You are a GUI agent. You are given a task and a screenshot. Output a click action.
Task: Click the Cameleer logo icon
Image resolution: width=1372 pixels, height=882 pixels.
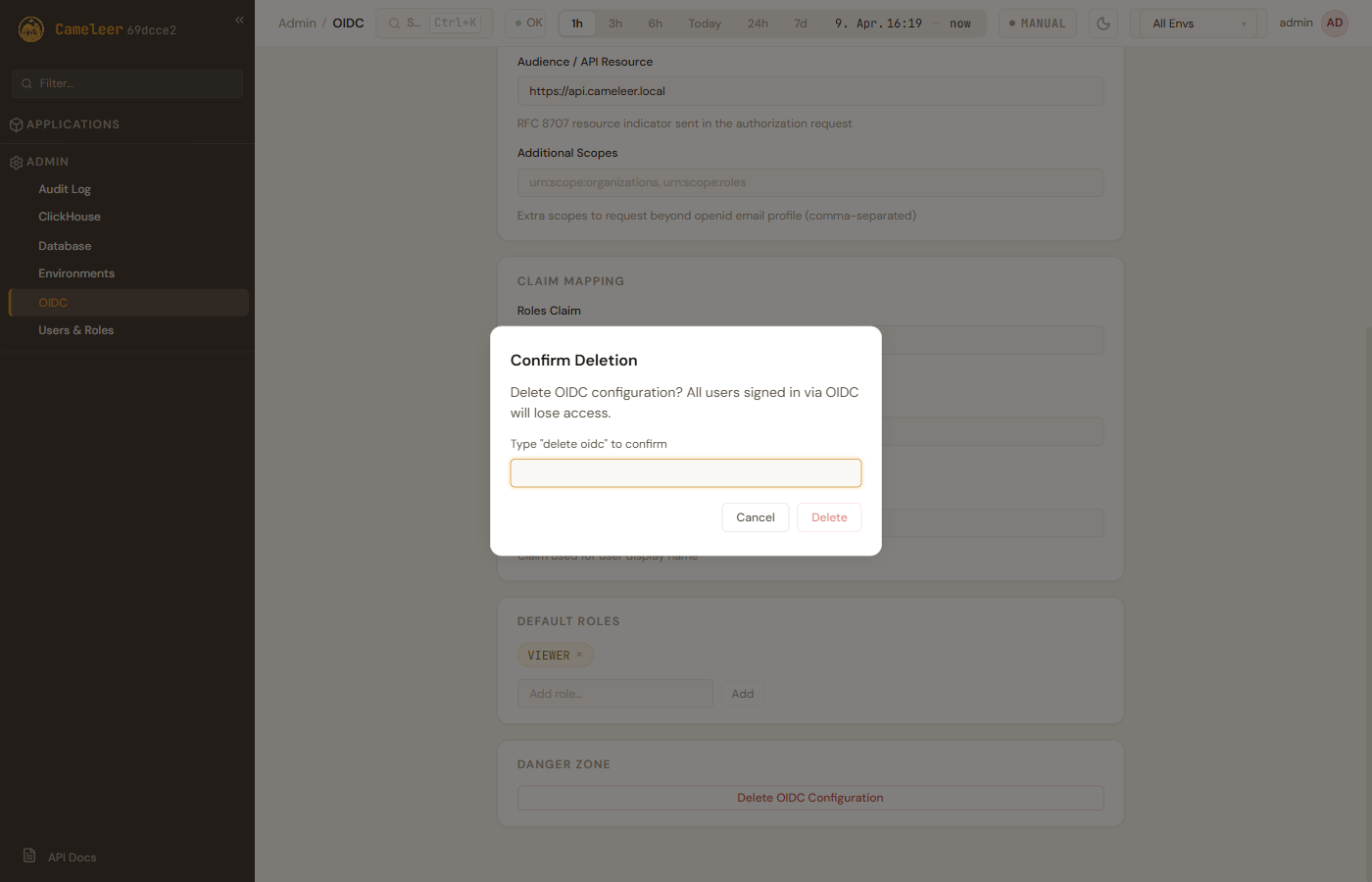click(x=31, y=29)
